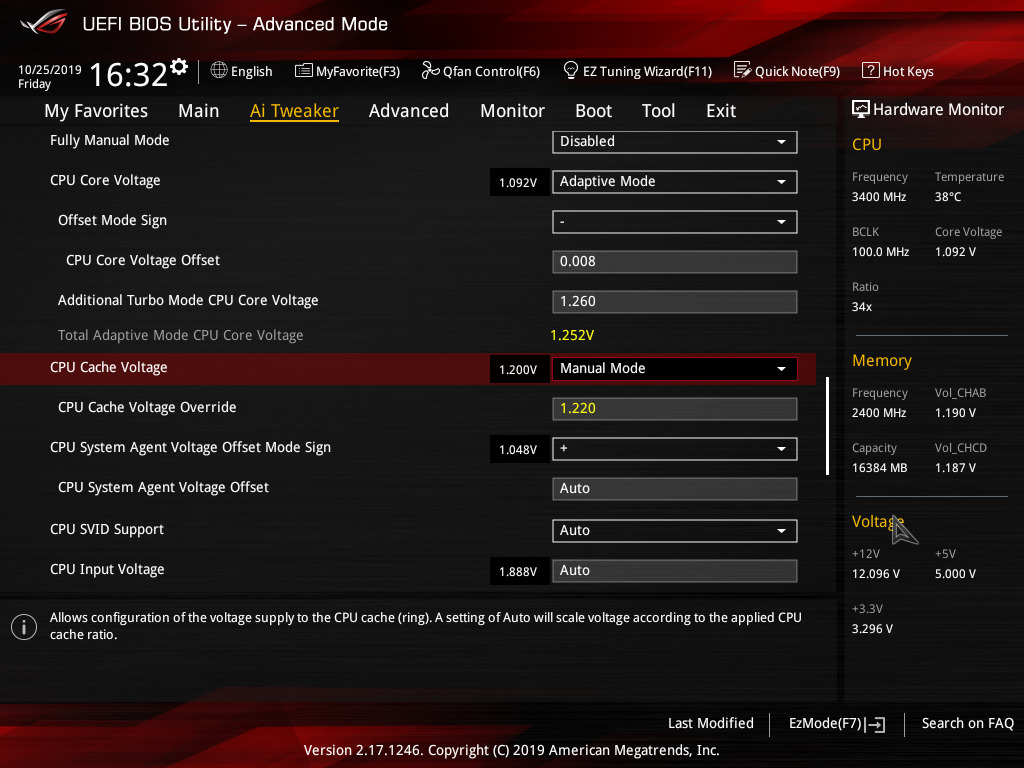Switch to the Tool tab
The width and height of the screenshot is (1024, 768).
point(658,111)
